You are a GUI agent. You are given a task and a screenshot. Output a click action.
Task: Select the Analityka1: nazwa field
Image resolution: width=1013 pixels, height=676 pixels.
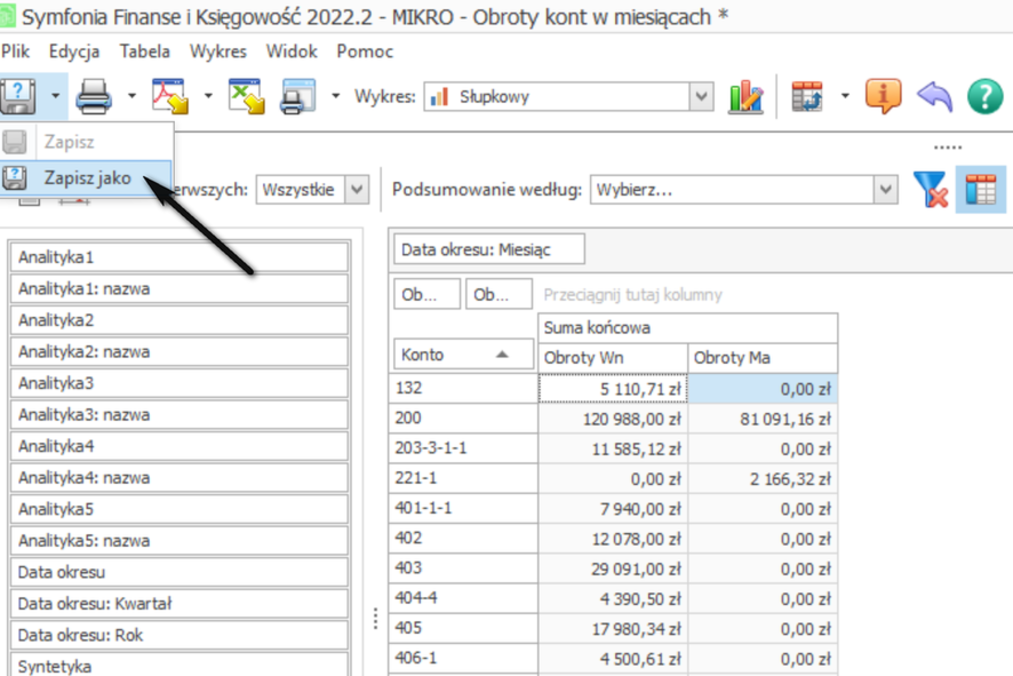(x=179, y=289)
